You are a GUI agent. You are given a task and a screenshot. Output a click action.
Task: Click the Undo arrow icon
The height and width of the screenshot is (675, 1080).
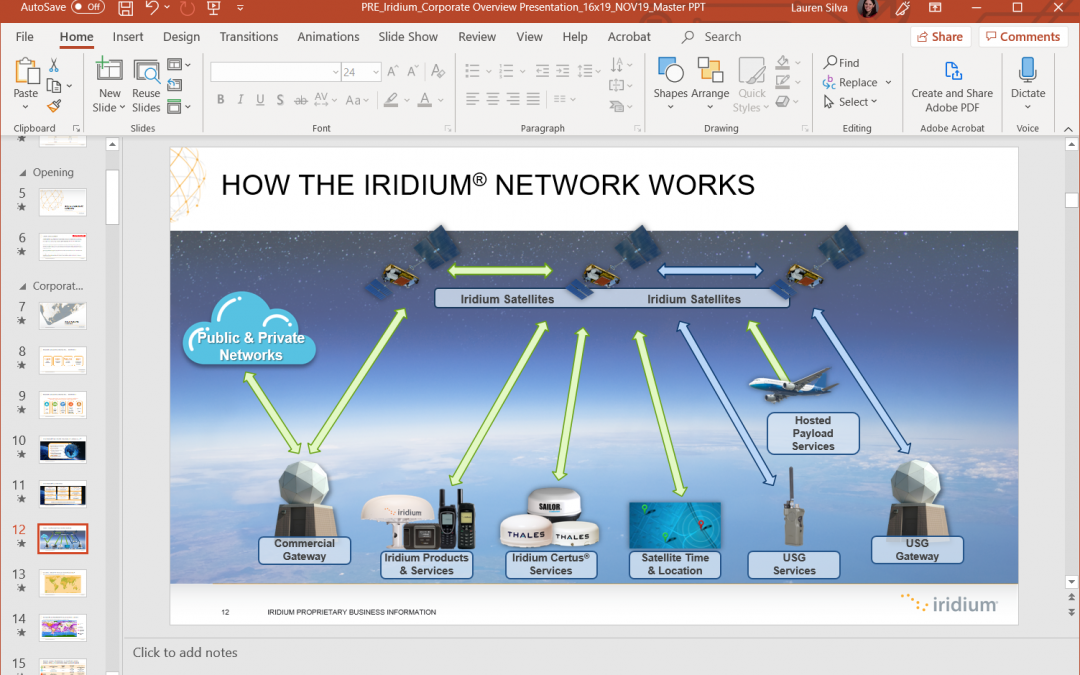pyautogui.click(x=152, y=8)
